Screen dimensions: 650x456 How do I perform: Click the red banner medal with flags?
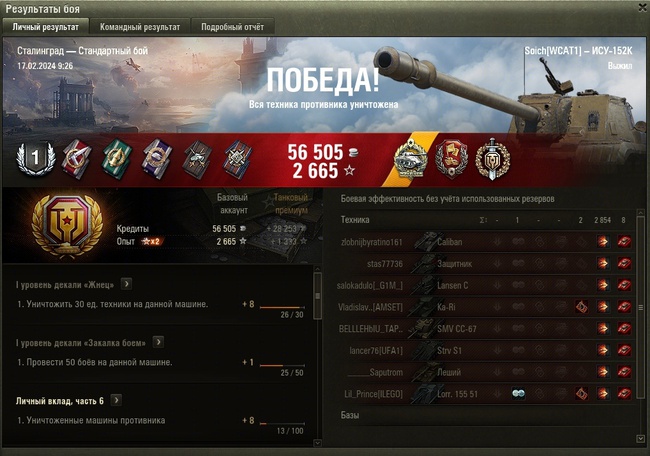451,159
